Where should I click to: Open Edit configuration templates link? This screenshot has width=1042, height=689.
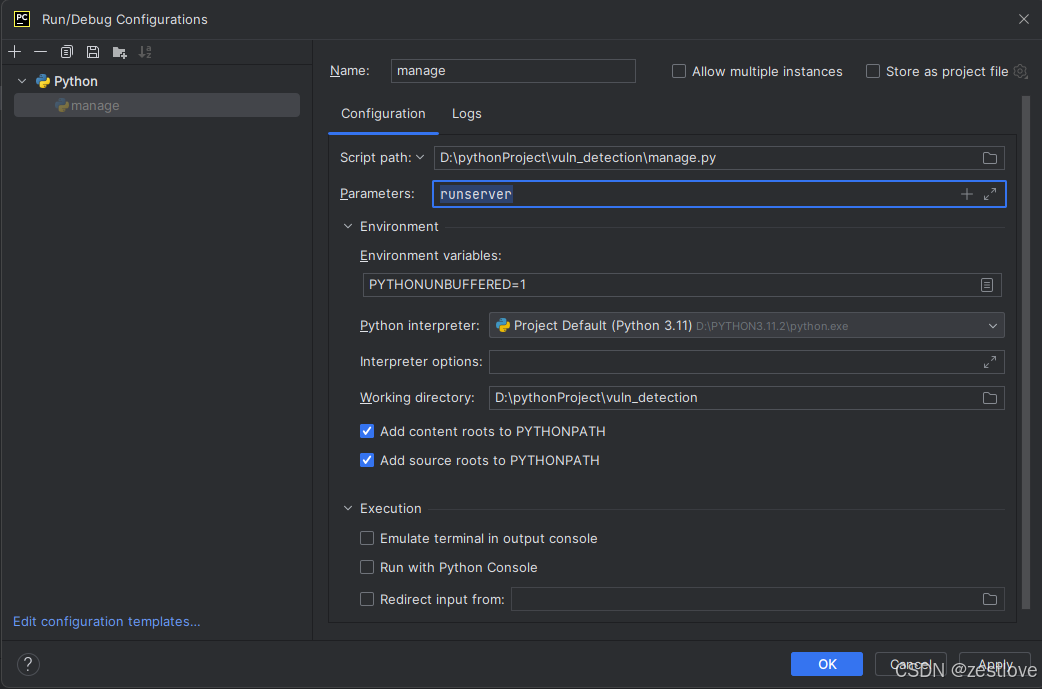point(107,621)
